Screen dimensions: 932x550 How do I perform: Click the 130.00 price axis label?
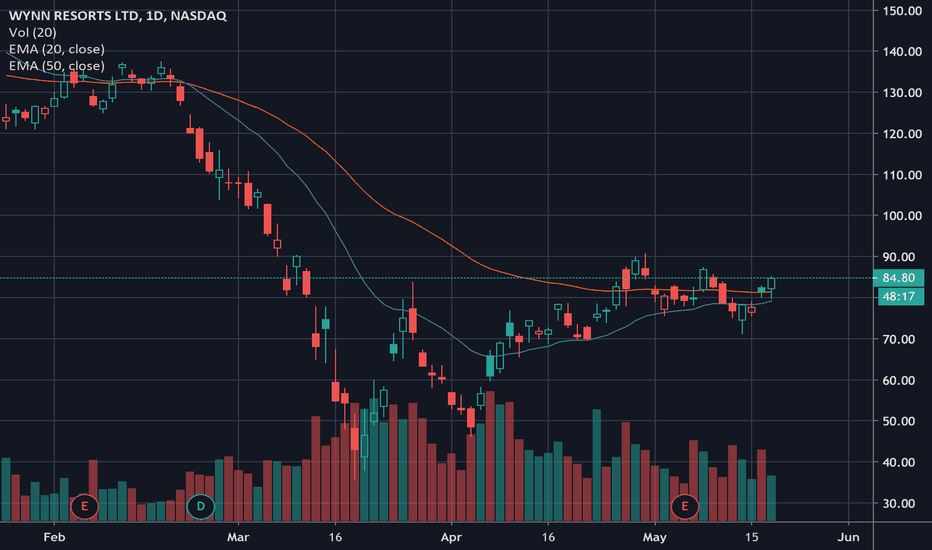(902, 93)
